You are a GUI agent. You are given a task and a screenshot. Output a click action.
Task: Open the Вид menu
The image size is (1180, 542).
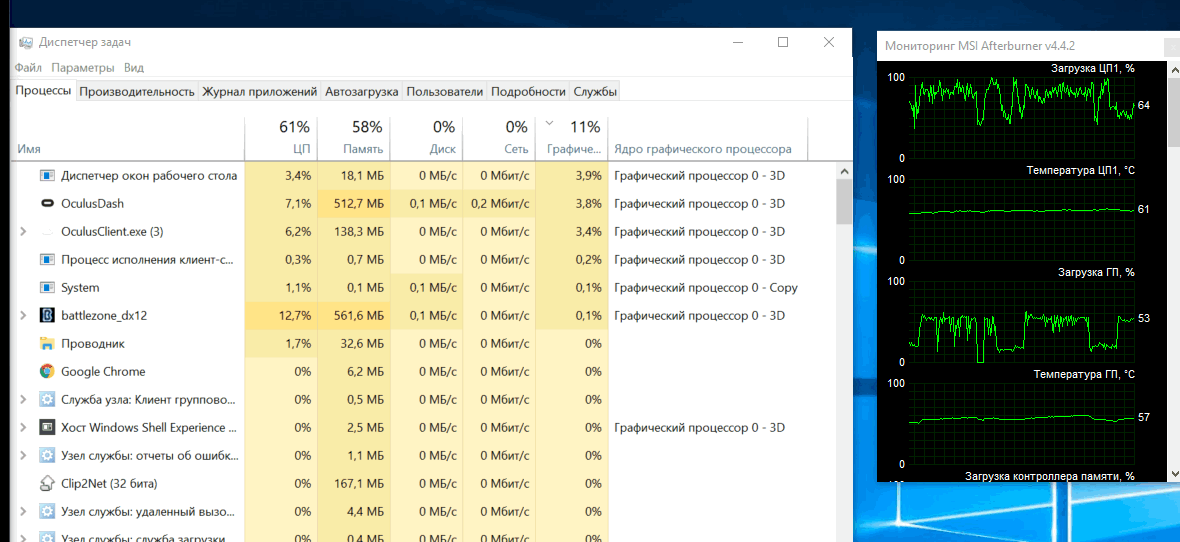(134, 68)
